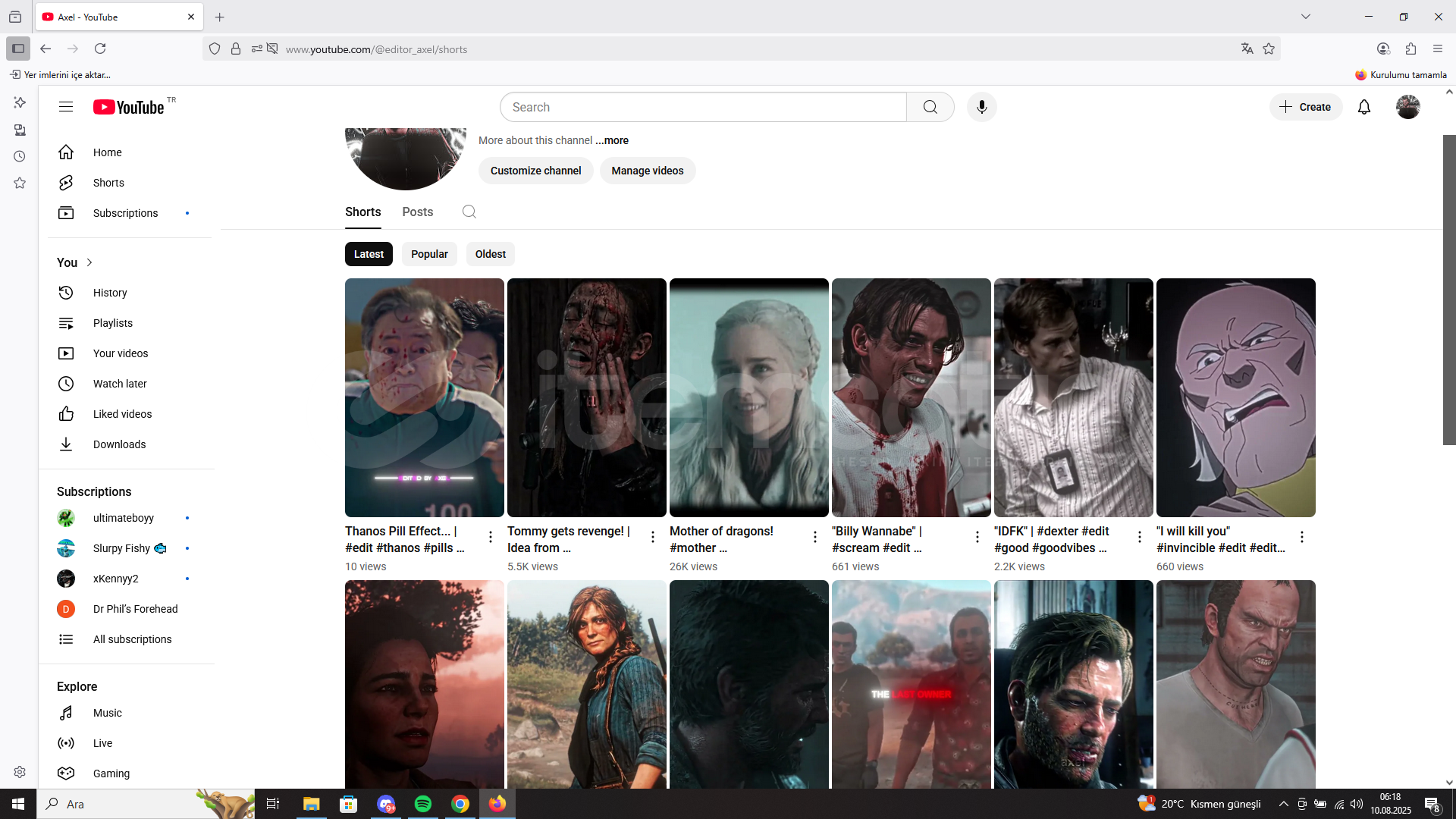Open the notifications bell
This screenshot has height=819, width=1456.
(x=1364, y=107)
